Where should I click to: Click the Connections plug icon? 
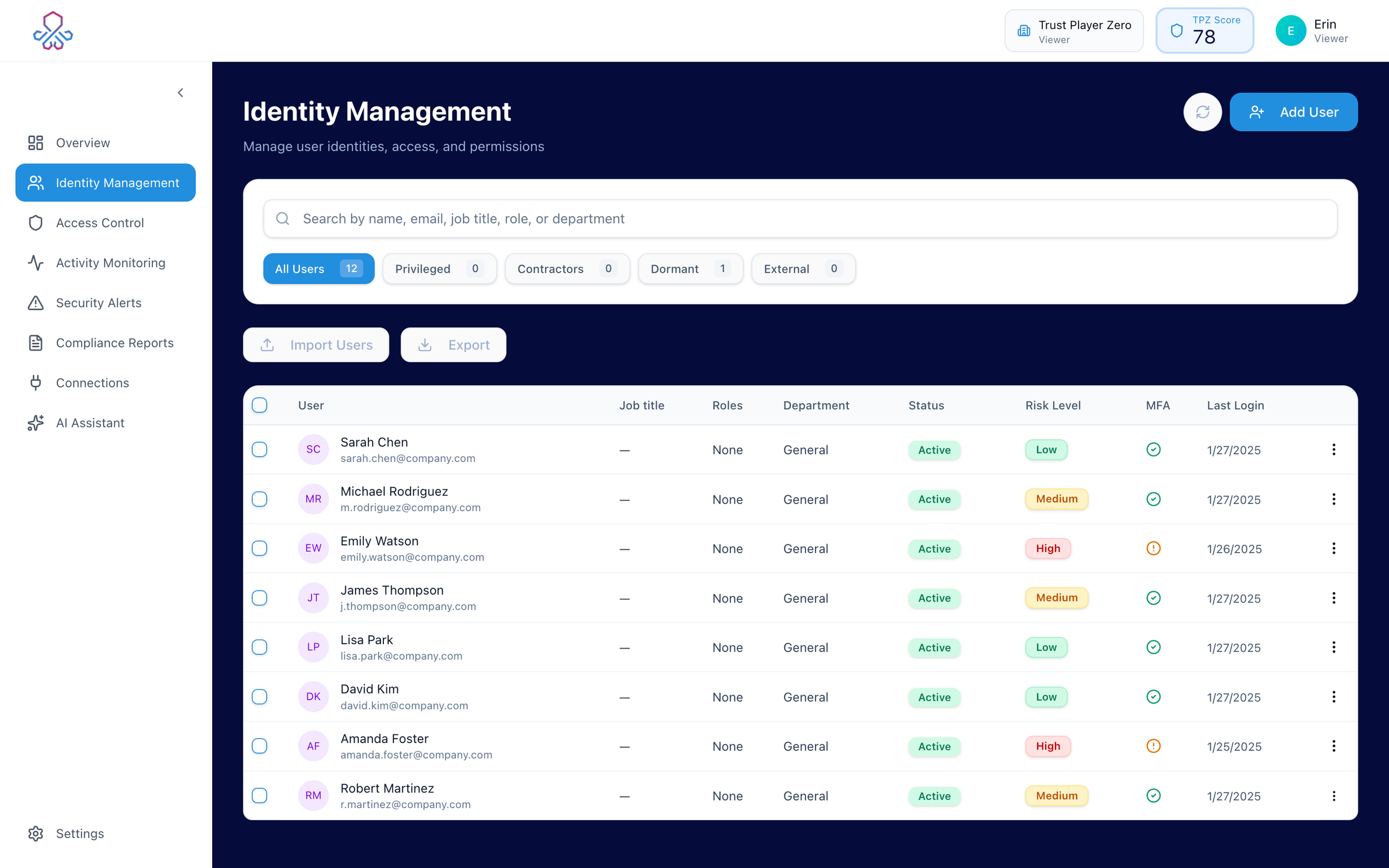pos(36,383)
